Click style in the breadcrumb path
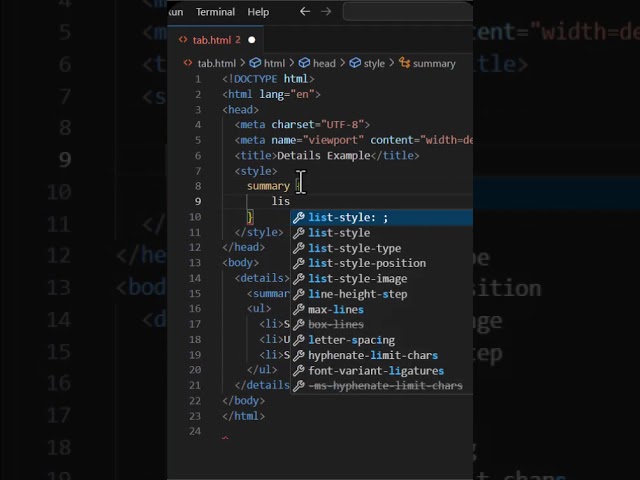 (x=374, y=63)
